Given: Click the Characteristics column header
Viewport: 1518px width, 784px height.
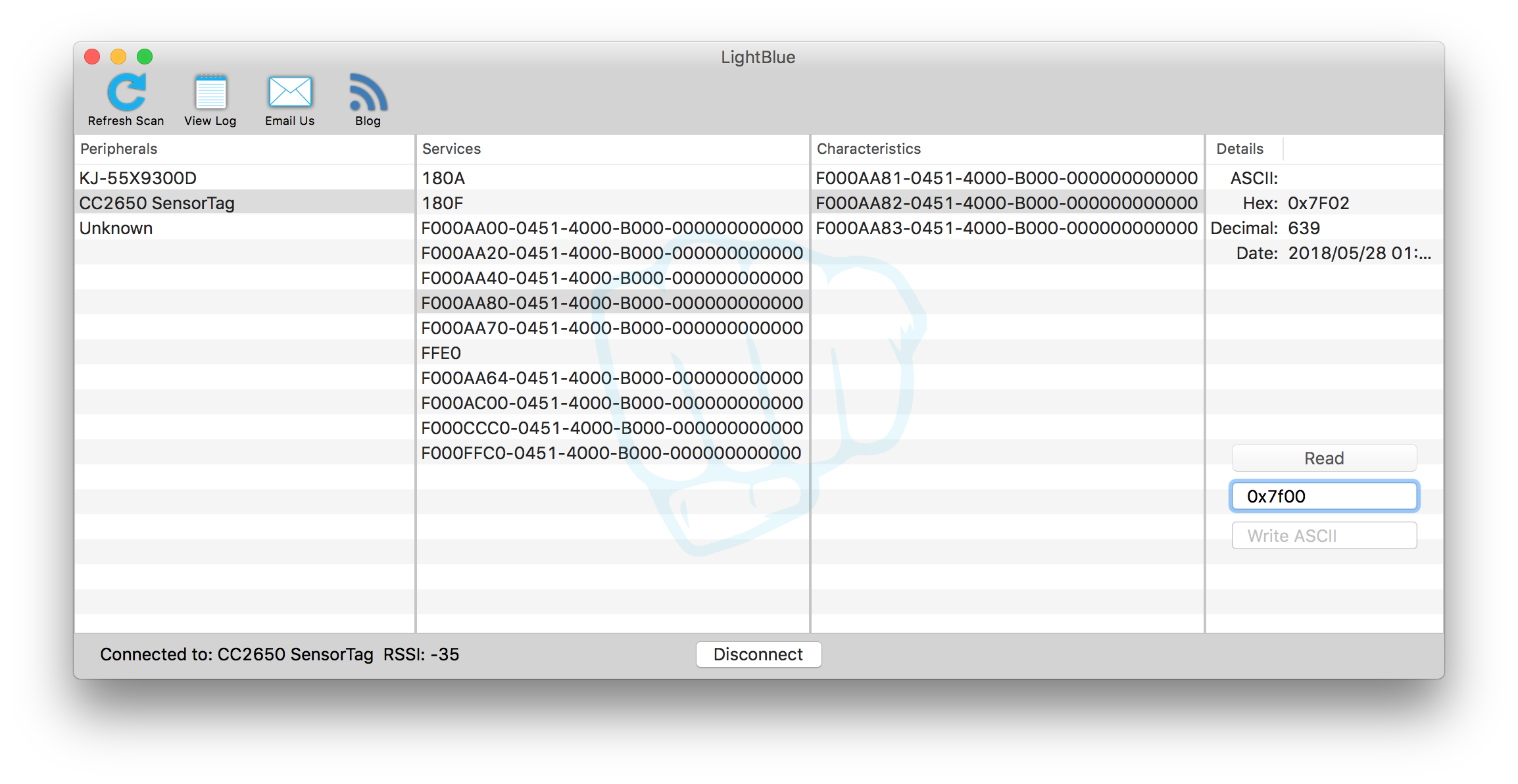Looking at the screenshot, I should 1007,149.
